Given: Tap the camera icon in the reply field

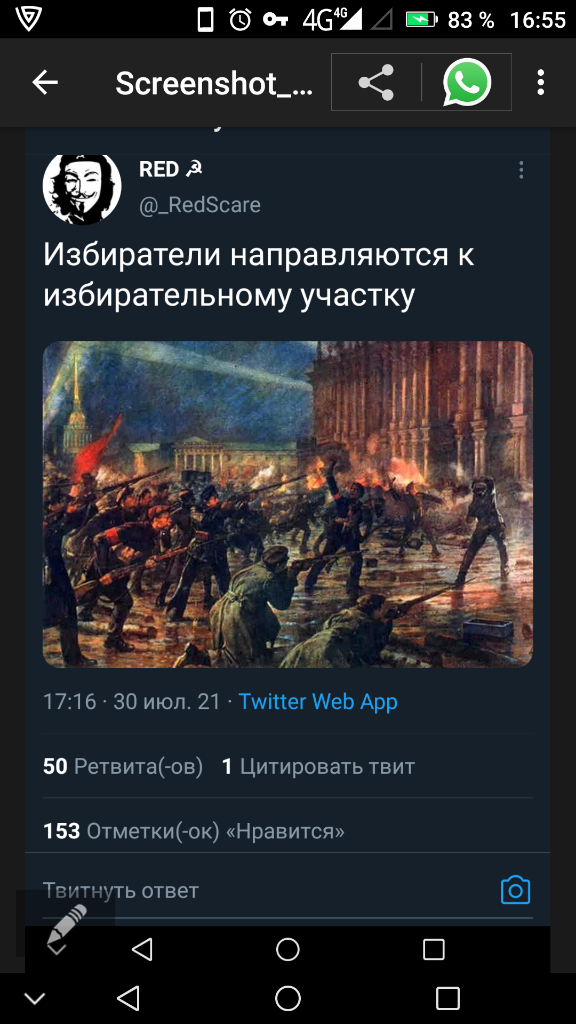Looking at the screenshot, I should (515, 889).
